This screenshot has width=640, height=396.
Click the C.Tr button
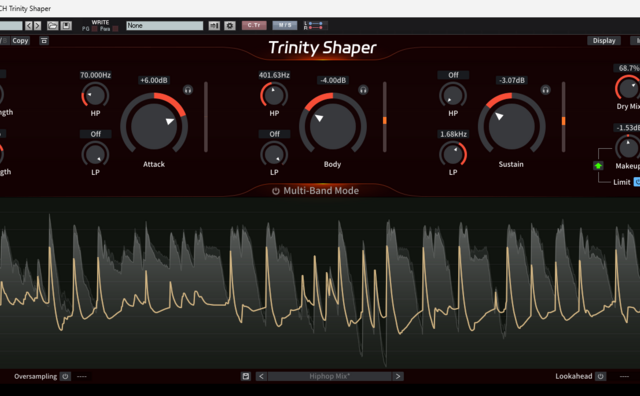click(254, 25)
